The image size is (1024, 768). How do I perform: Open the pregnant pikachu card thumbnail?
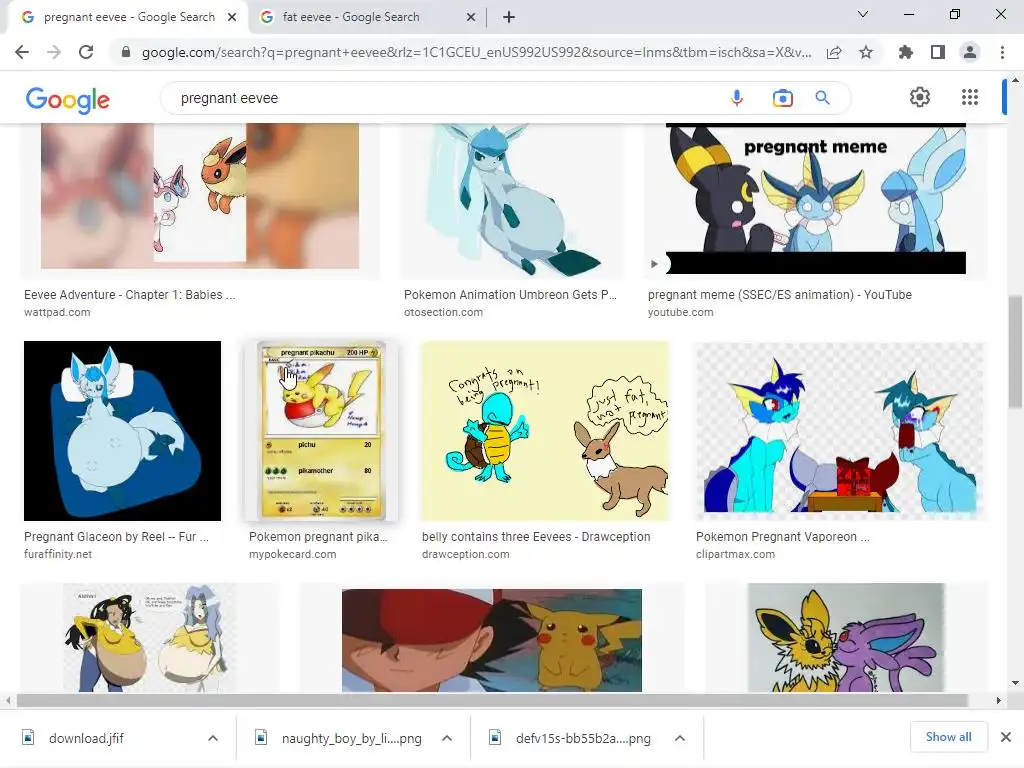tap(320, 430)
